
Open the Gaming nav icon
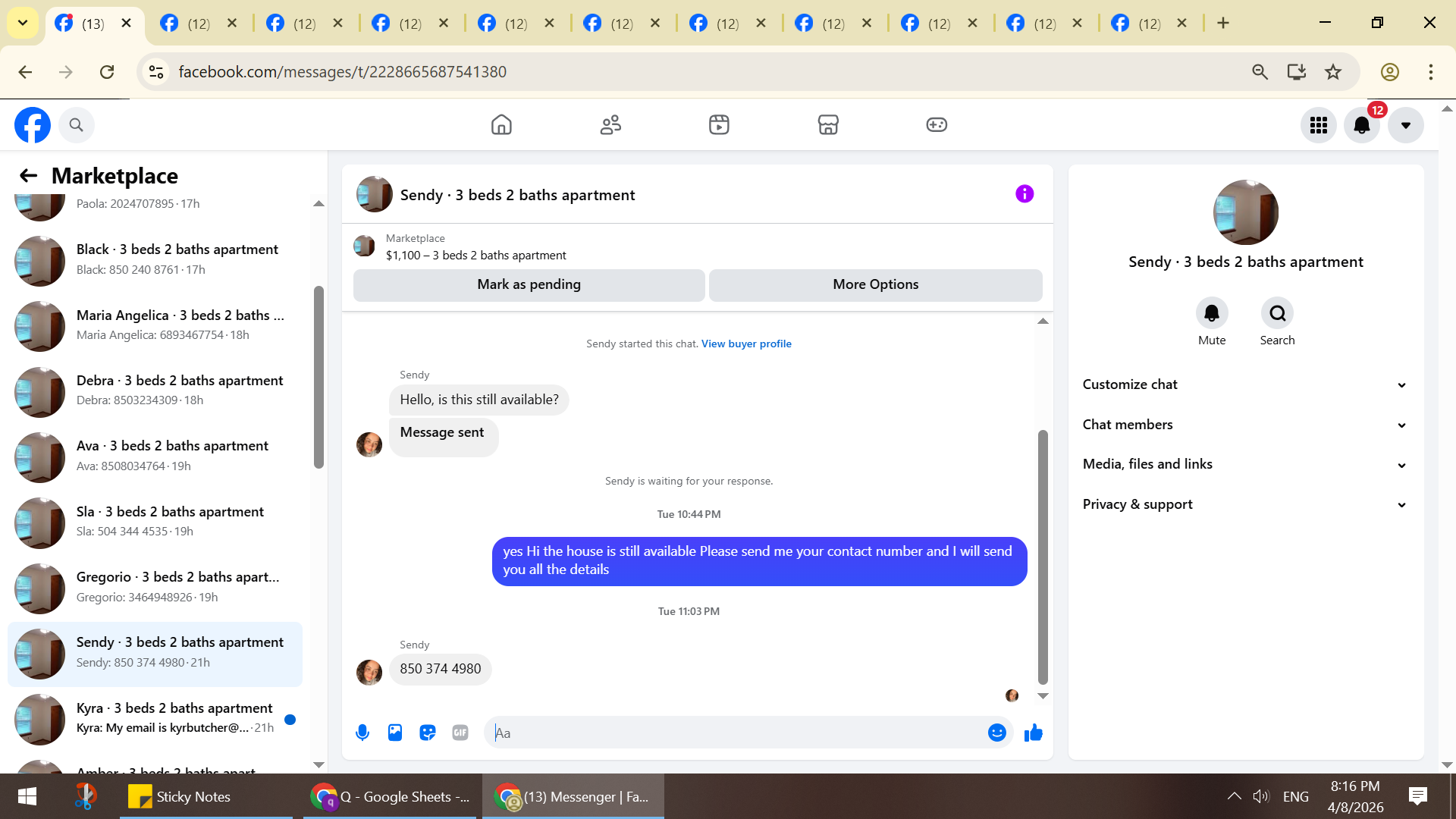tap(937, 124)
